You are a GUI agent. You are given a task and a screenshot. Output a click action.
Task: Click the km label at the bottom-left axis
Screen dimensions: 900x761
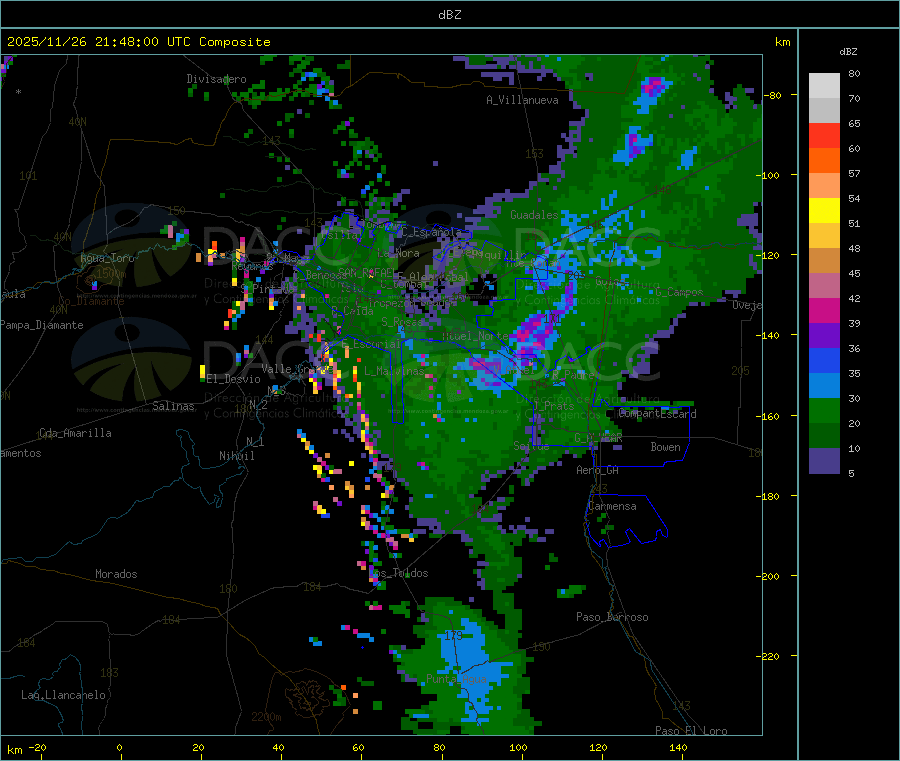14,750
